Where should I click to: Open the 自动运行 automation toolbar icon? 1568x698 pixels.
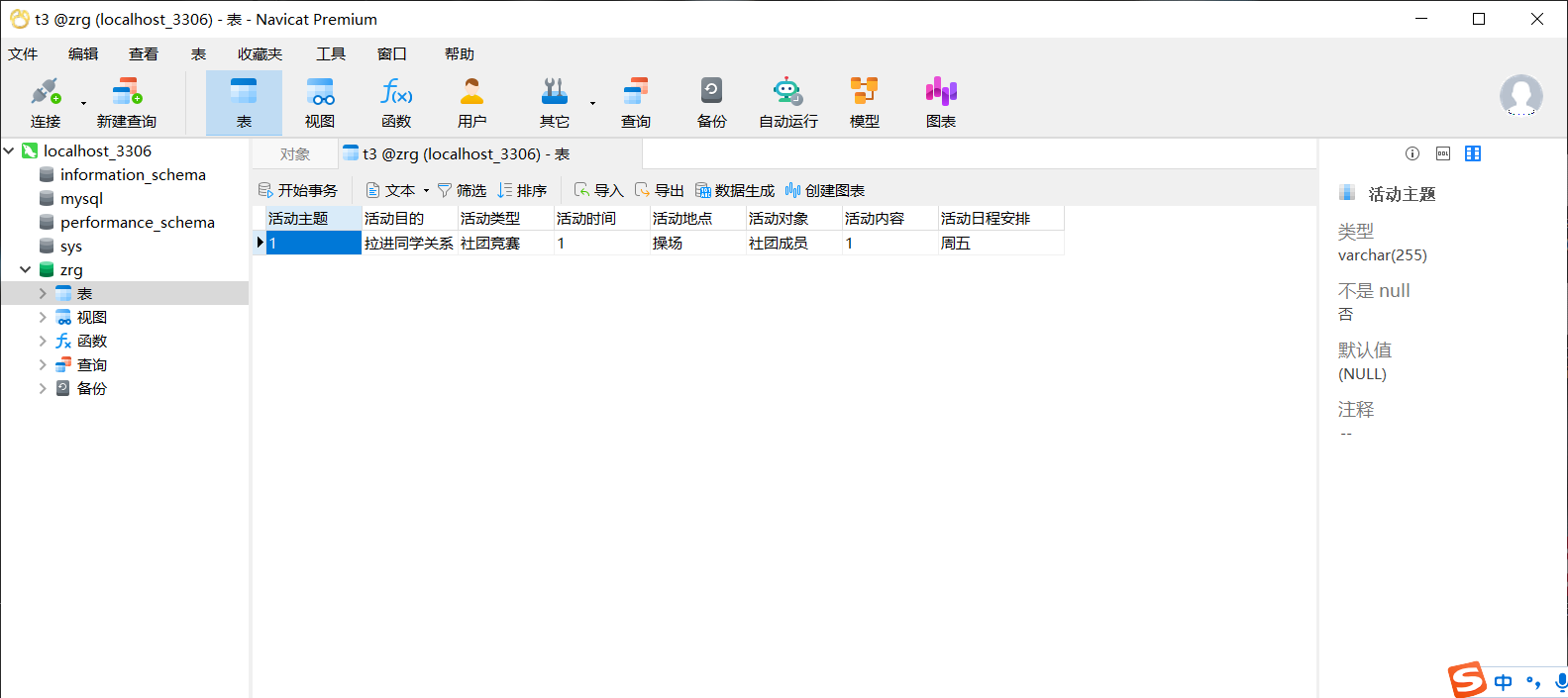788,103
